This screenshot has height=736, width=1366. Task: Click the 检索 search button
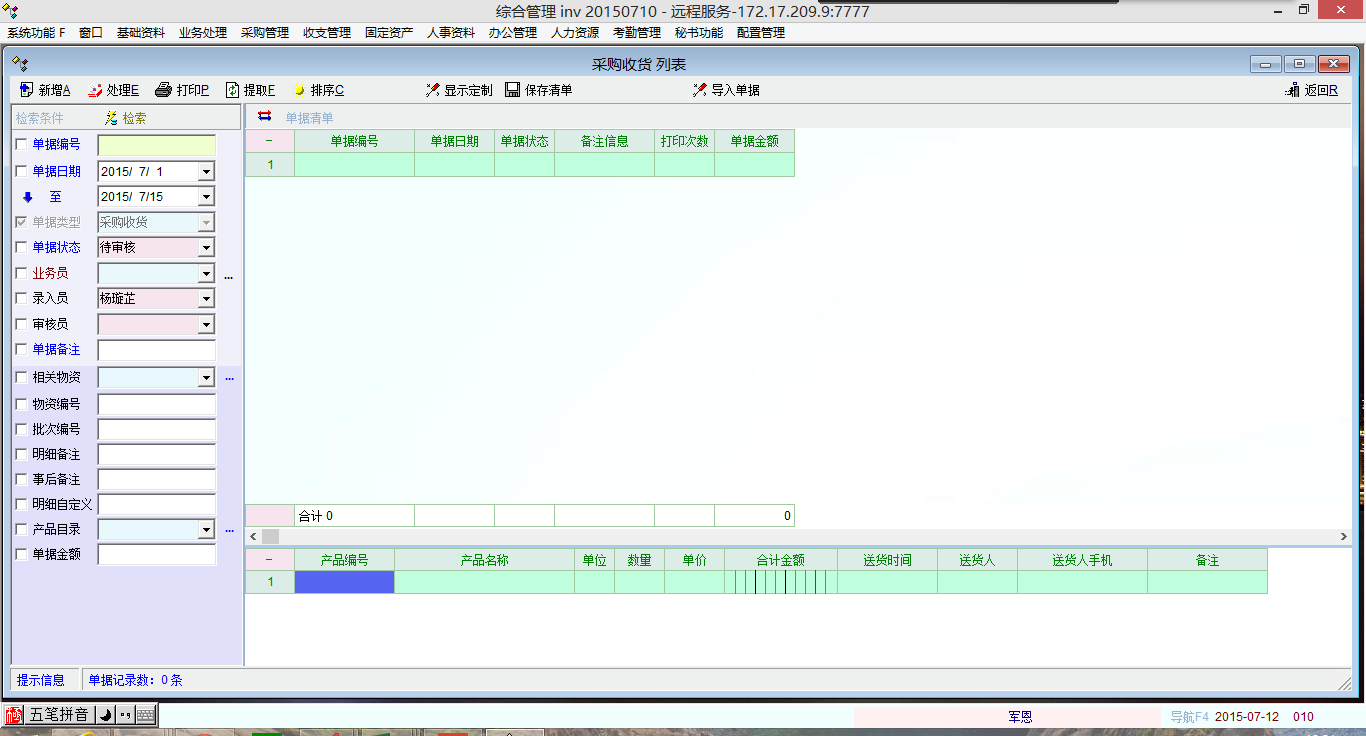tap(125, 118)
